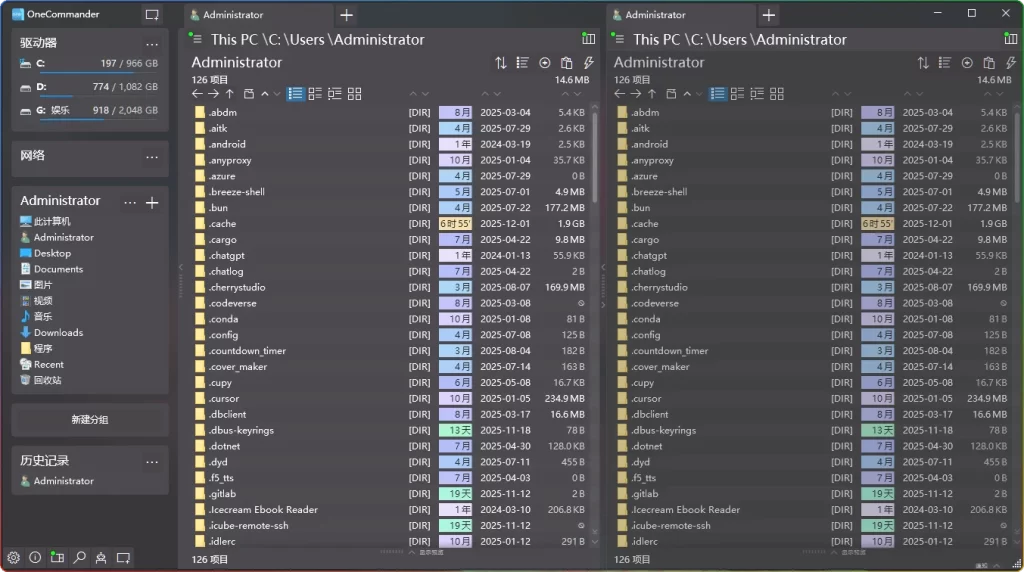Toggle dual-pane layout icon in bottom toolbar
Screen dimensions: 1024x572
[x=57, y=557]
